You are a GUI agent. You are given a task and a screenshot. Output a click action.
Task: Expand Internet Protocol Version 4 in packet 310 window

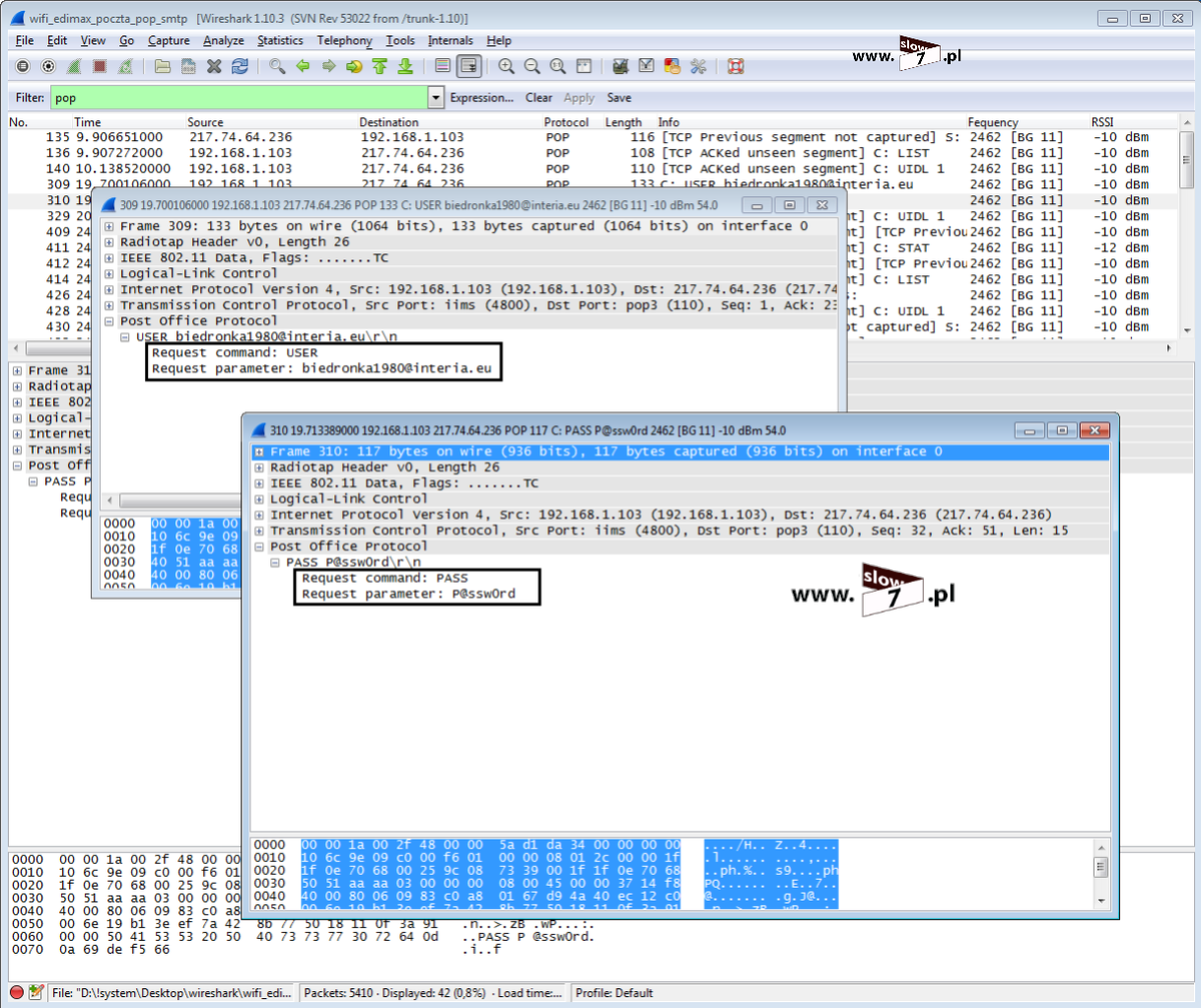pos(259,515)
